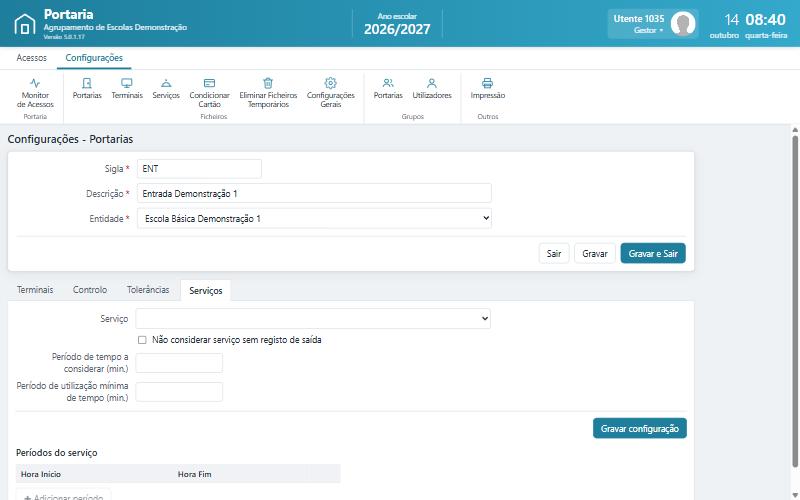Click the Gravar configuração button
This screenshot has width=800, height=500.
tap(640, 429)
